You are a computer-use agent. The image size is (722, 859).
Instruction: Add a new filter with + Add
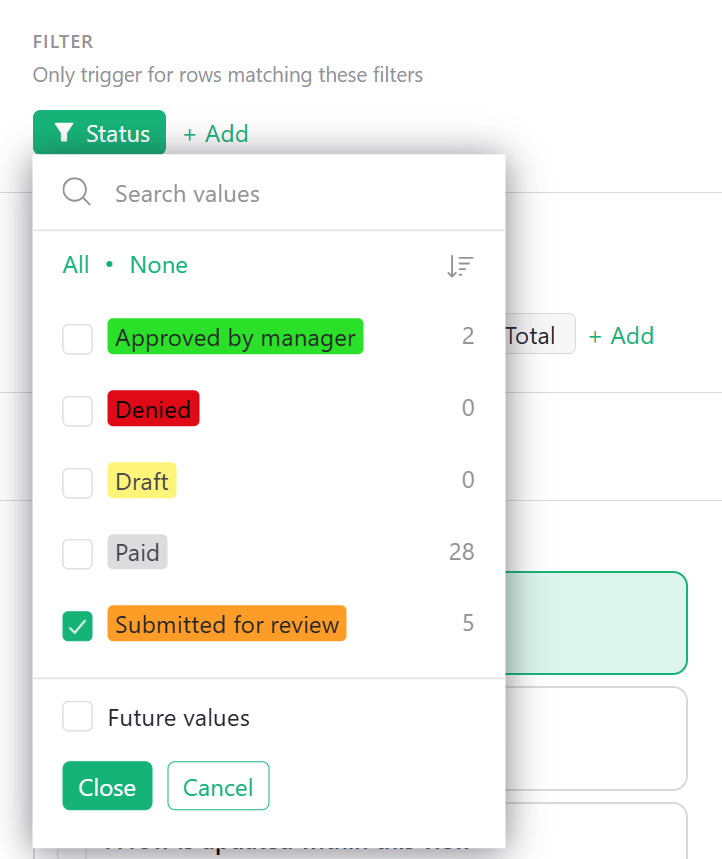(x=215, y=132)
